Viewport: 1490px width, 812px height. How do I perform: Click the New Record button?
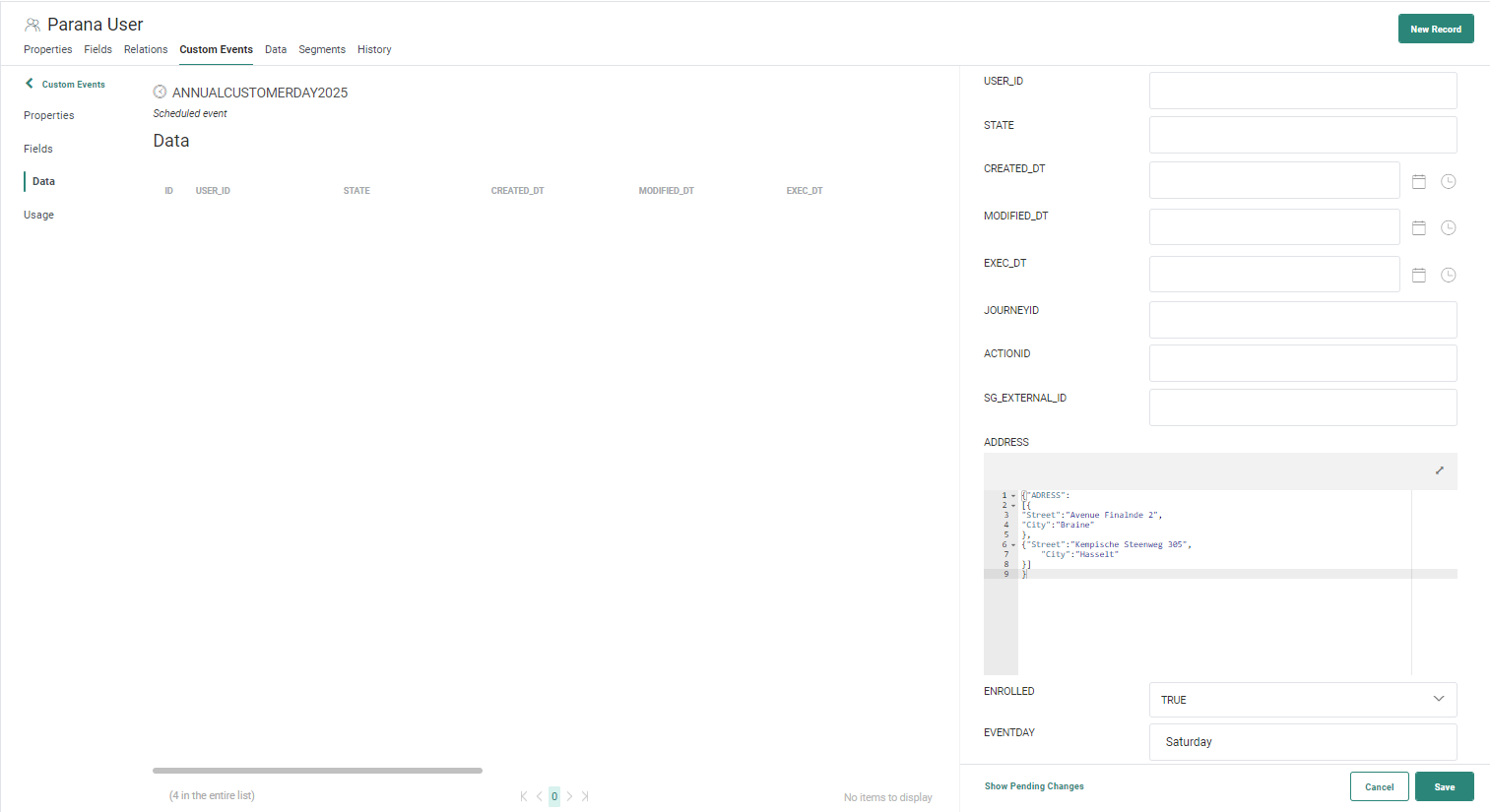coord(1435,29)
